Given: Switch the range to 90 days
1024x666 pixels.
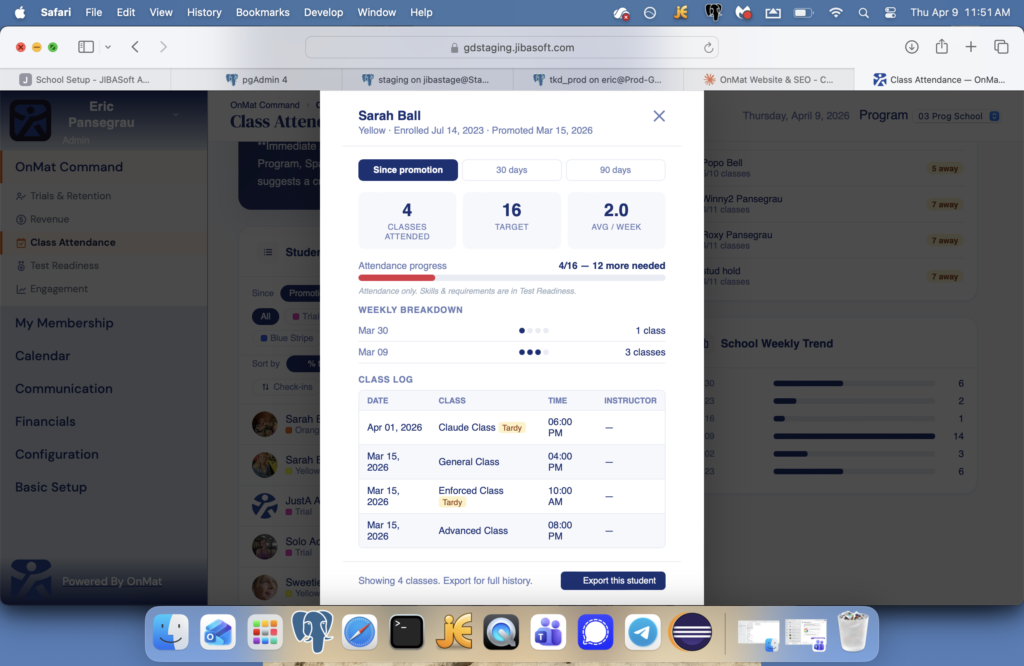Looking at the screenshot, I should (615, 170).
